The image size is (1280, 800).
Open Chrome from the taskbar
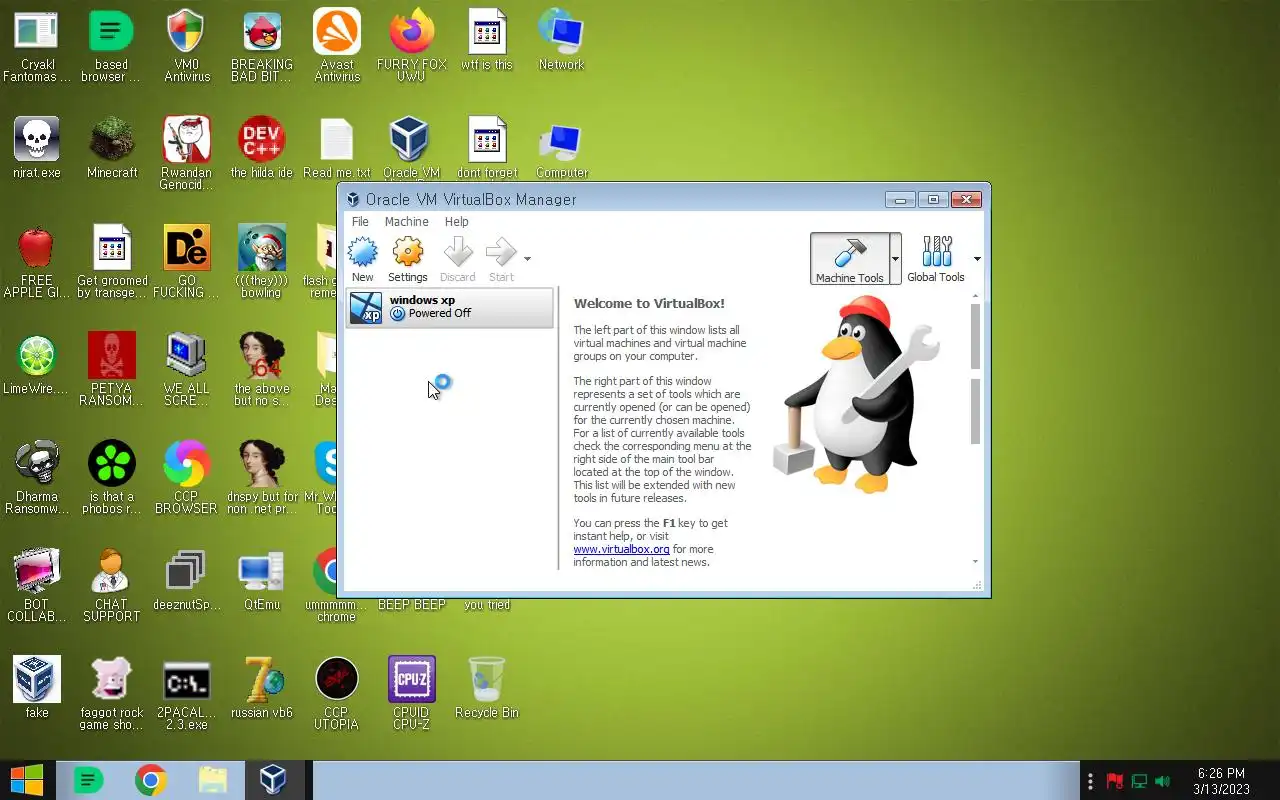pos(151,780)
